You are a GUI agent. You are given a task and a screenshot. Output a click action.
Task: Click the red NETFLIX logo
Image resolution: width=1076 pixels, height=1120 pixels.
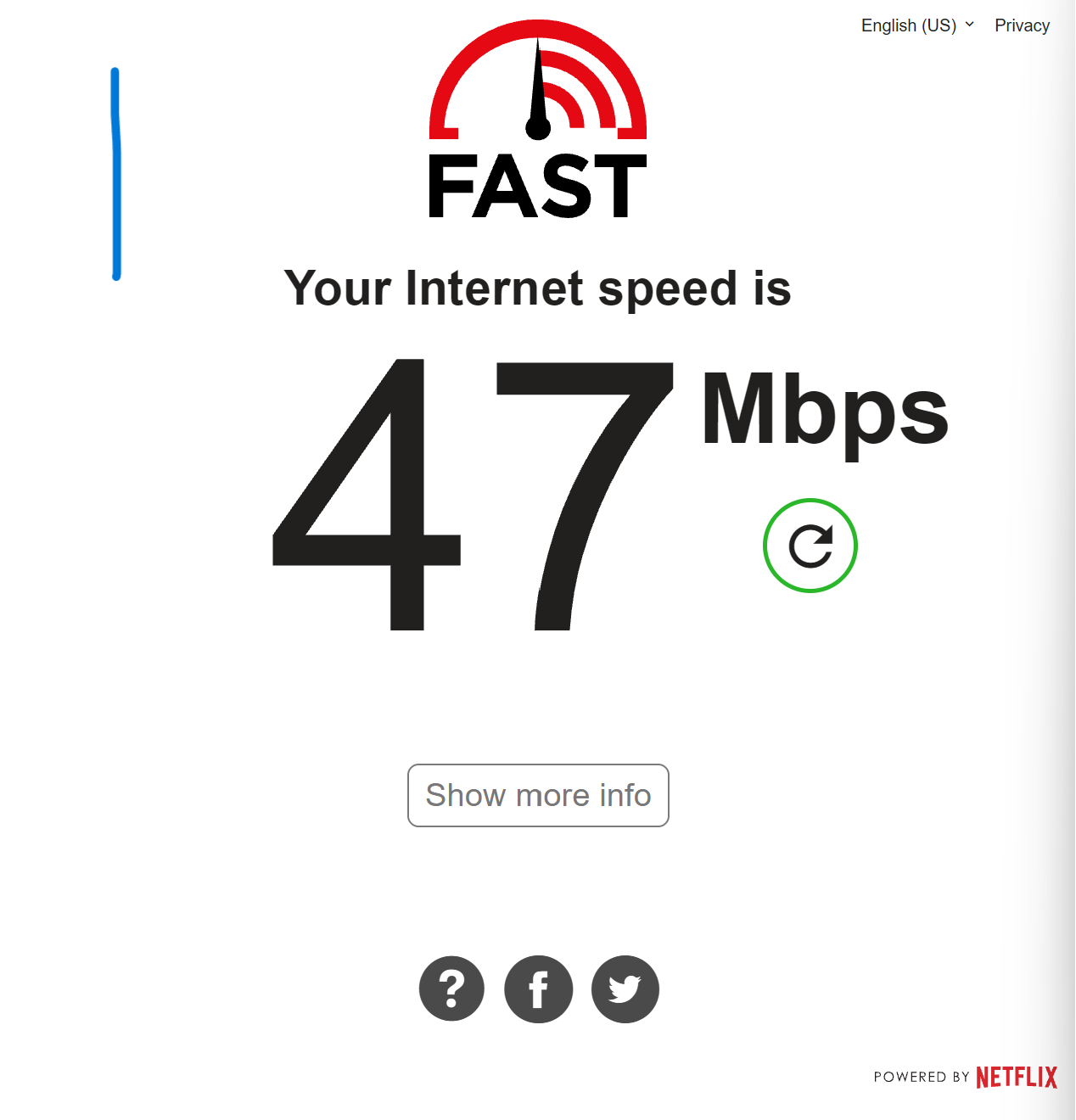tap(1017, 1077)
